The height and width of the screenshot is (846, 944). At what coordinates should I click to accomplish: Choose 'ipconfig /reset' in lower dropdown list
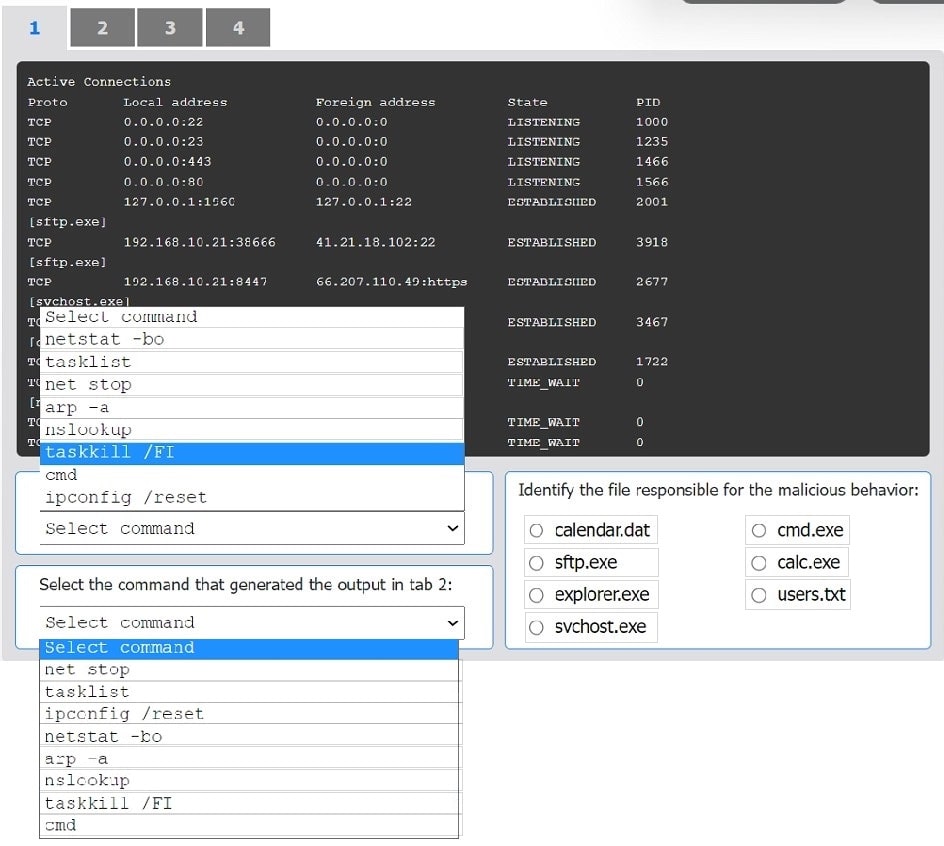pos(249,715)
